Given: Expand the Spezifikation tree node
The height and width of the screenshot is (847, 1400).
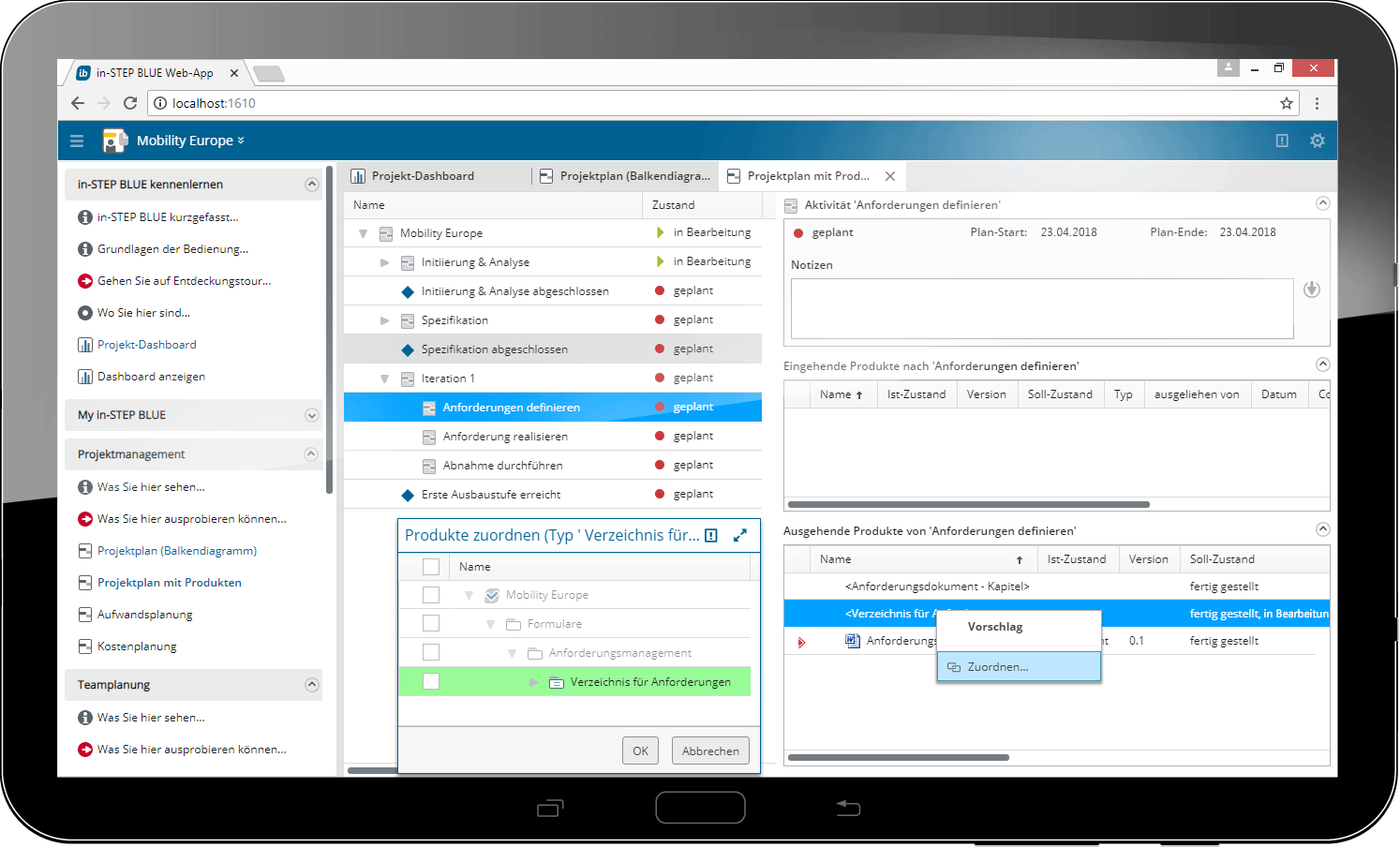Looking at the screenshot, I should 383,319.
